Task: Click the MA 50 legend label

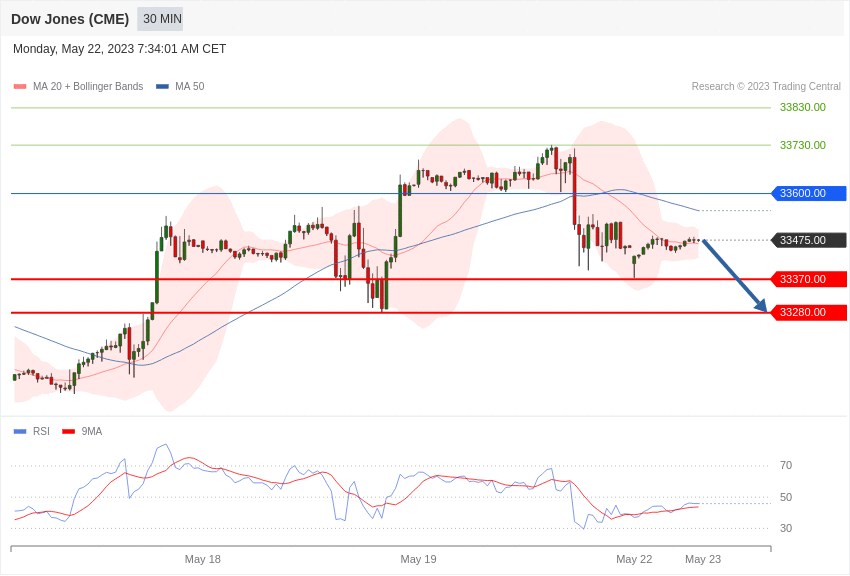Action: [190, 86]
